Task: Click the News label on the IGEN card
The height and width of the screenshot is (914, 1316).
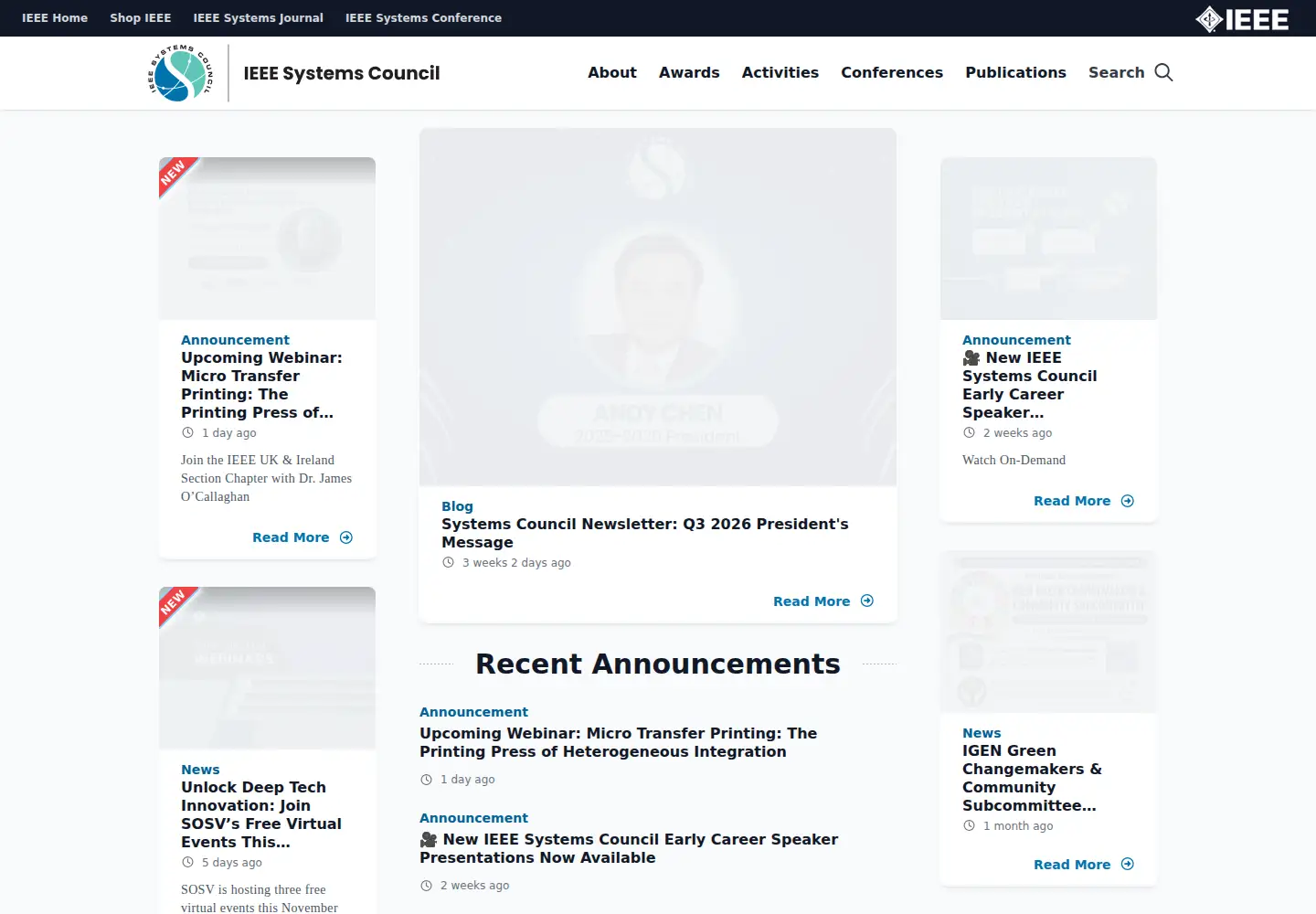Action: 982,733
